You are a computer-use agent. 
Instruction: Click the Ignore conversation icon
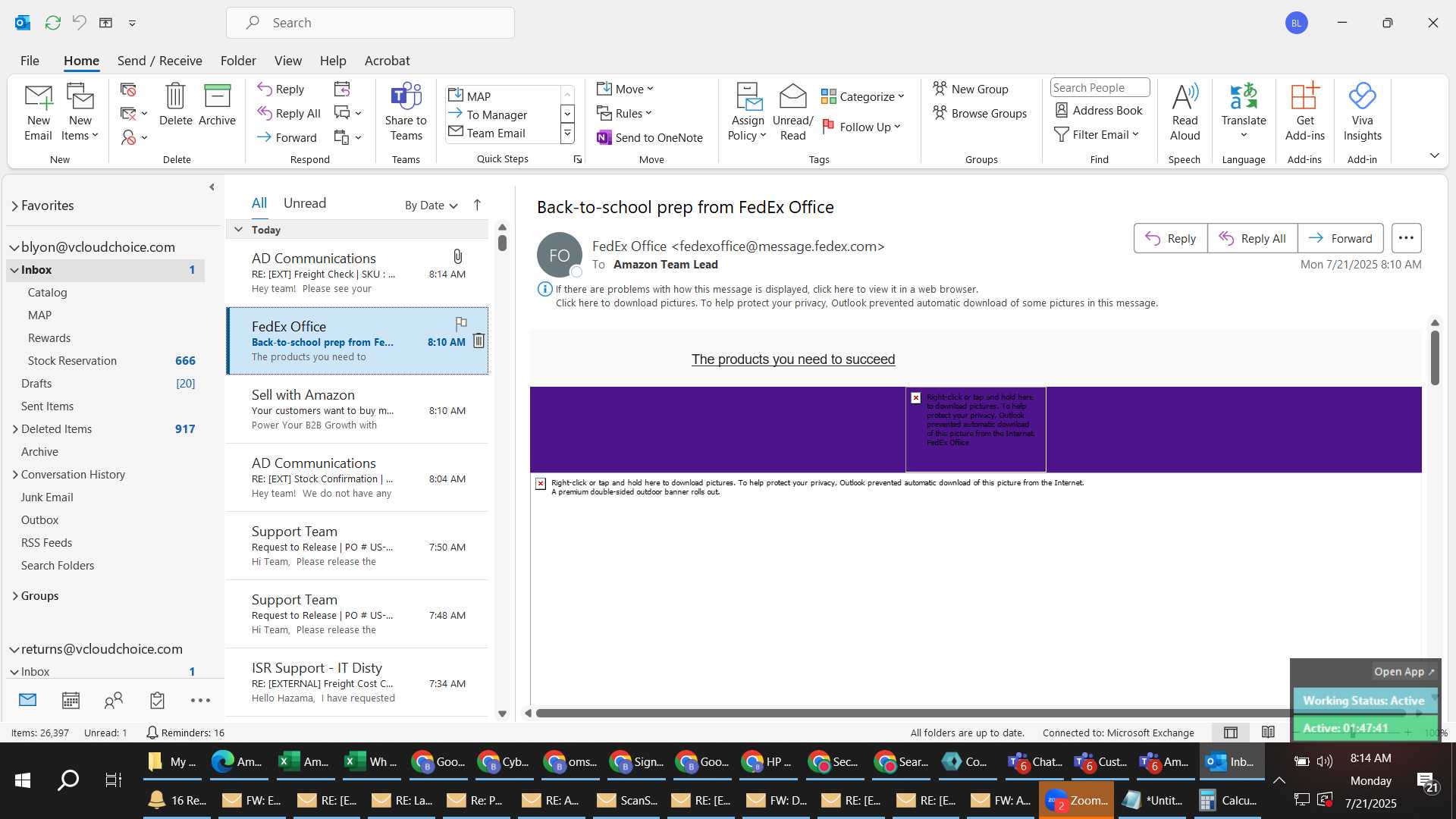(128, 89)
